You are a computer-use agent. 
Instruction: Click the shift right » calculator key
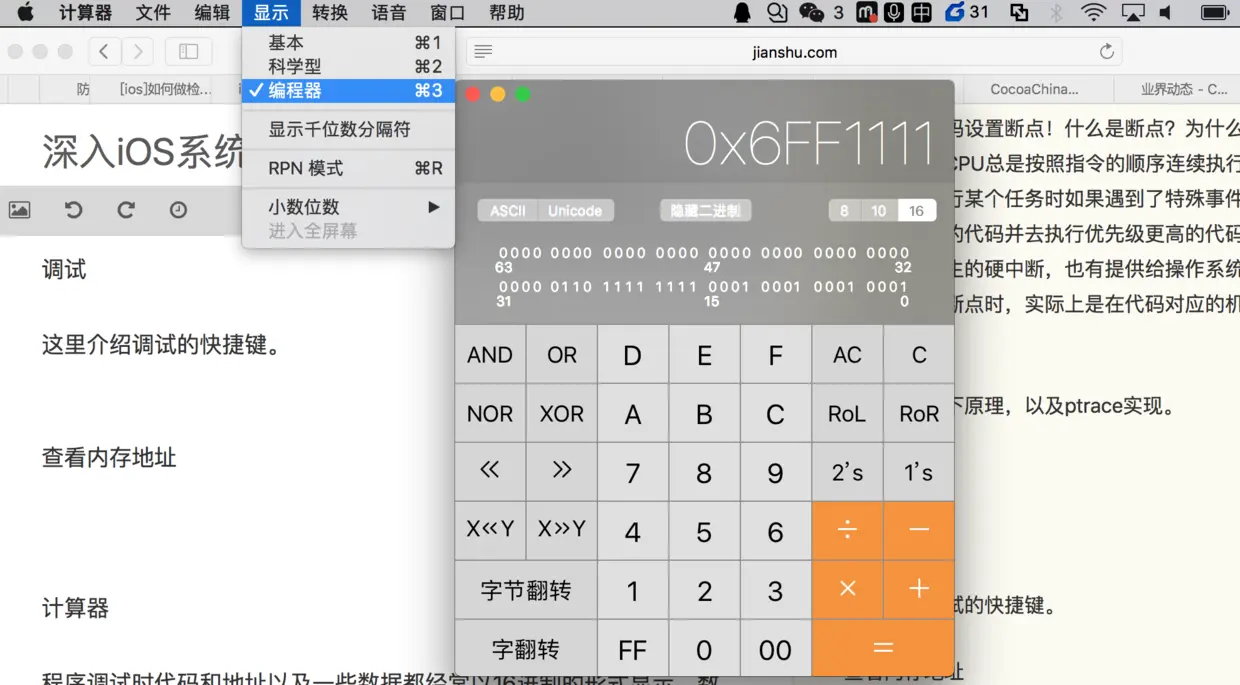561,471
